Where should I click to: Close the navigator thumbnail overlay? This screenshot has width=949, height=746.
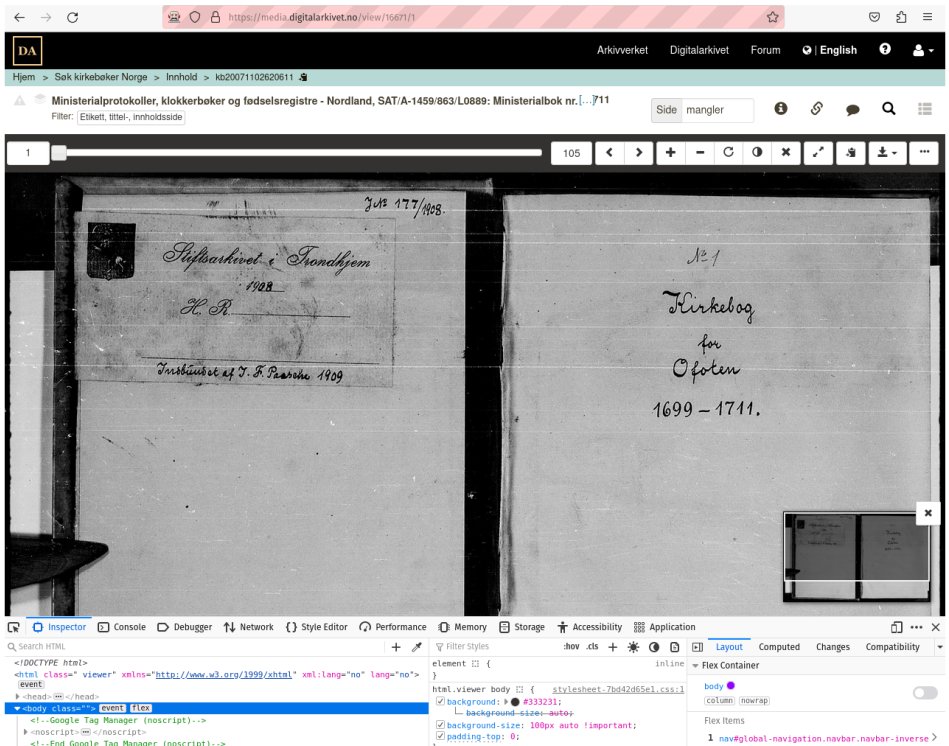(928, 513)
